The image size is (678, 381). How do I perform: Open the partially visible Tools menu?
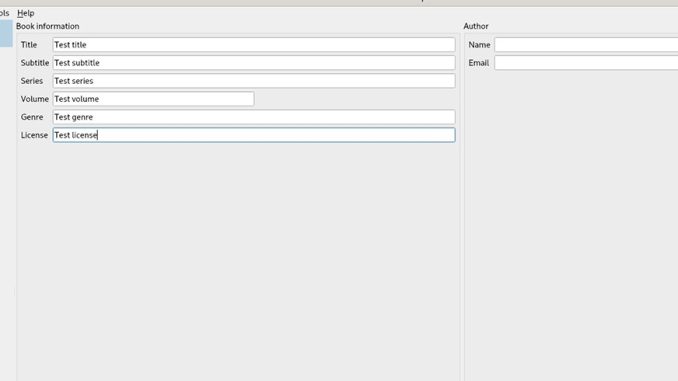[x=4, y=13]
